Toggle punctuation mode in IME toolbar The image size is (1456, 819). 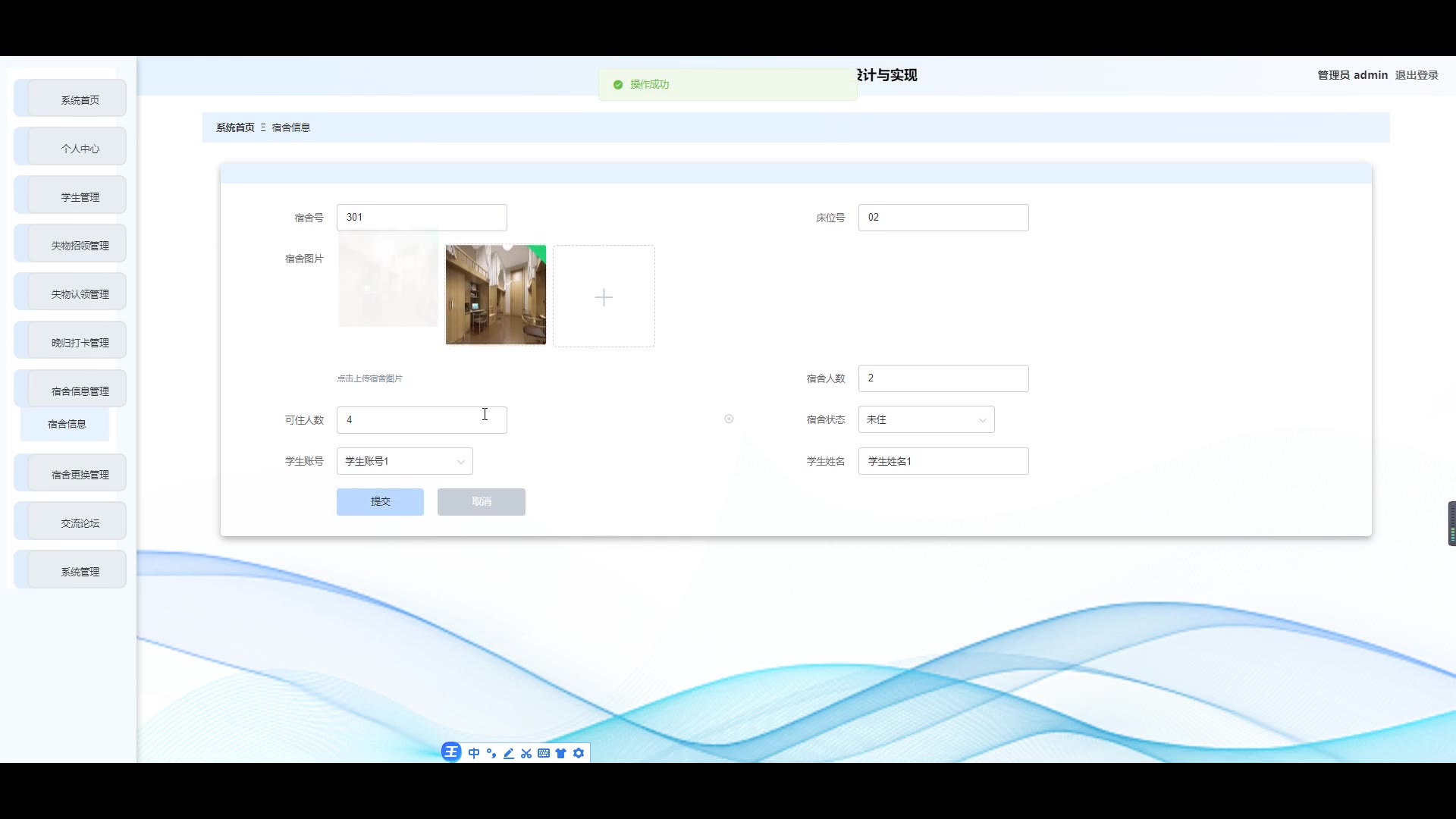491,753
